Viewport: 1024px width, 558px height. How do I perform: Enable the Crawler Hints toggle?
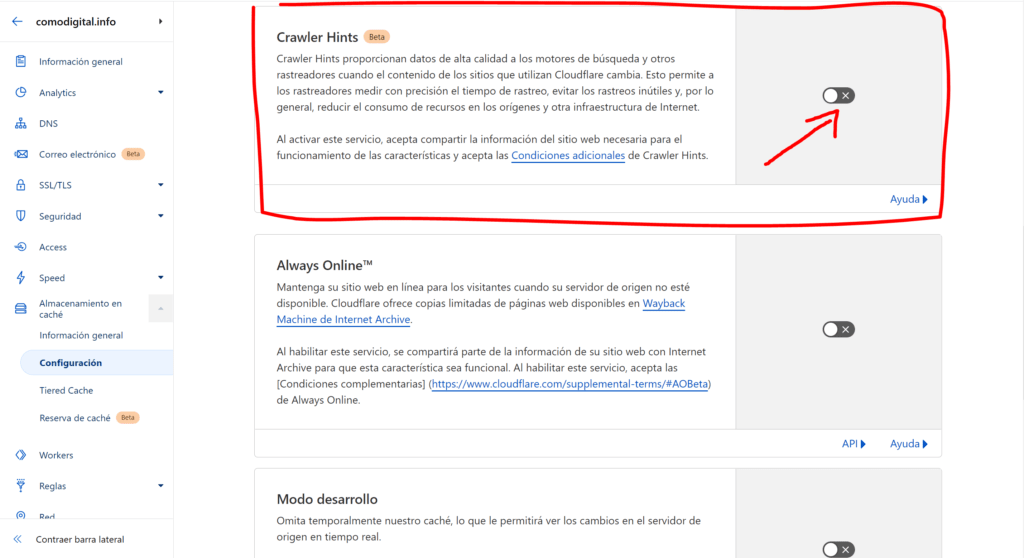tap(838, 95)
